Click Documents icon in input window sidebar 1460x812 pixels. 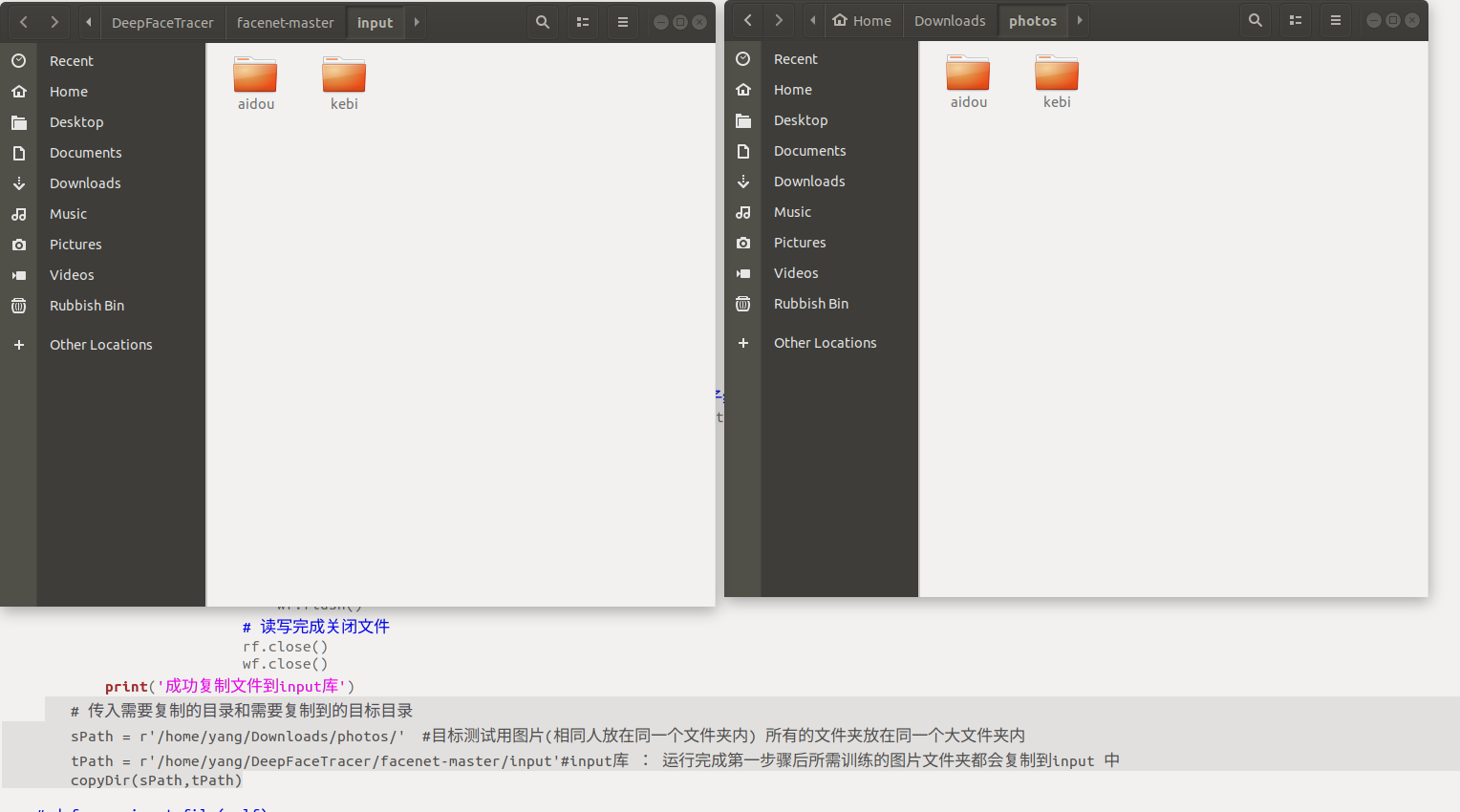(x=18, y=153)
